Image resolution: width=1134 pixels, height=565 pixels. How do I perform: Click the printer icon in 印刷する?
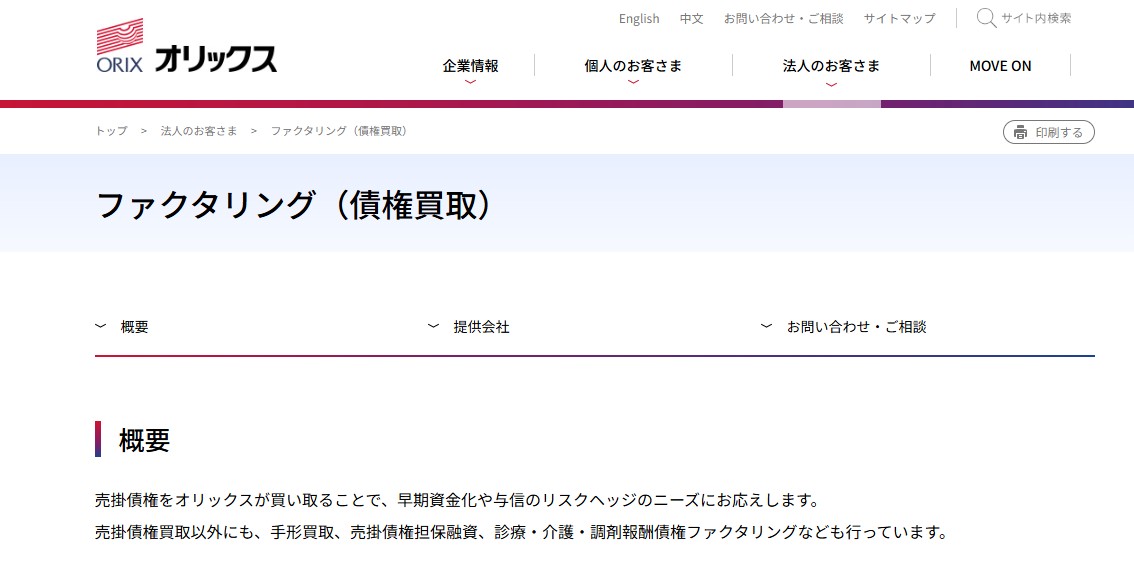point(1020,132)
